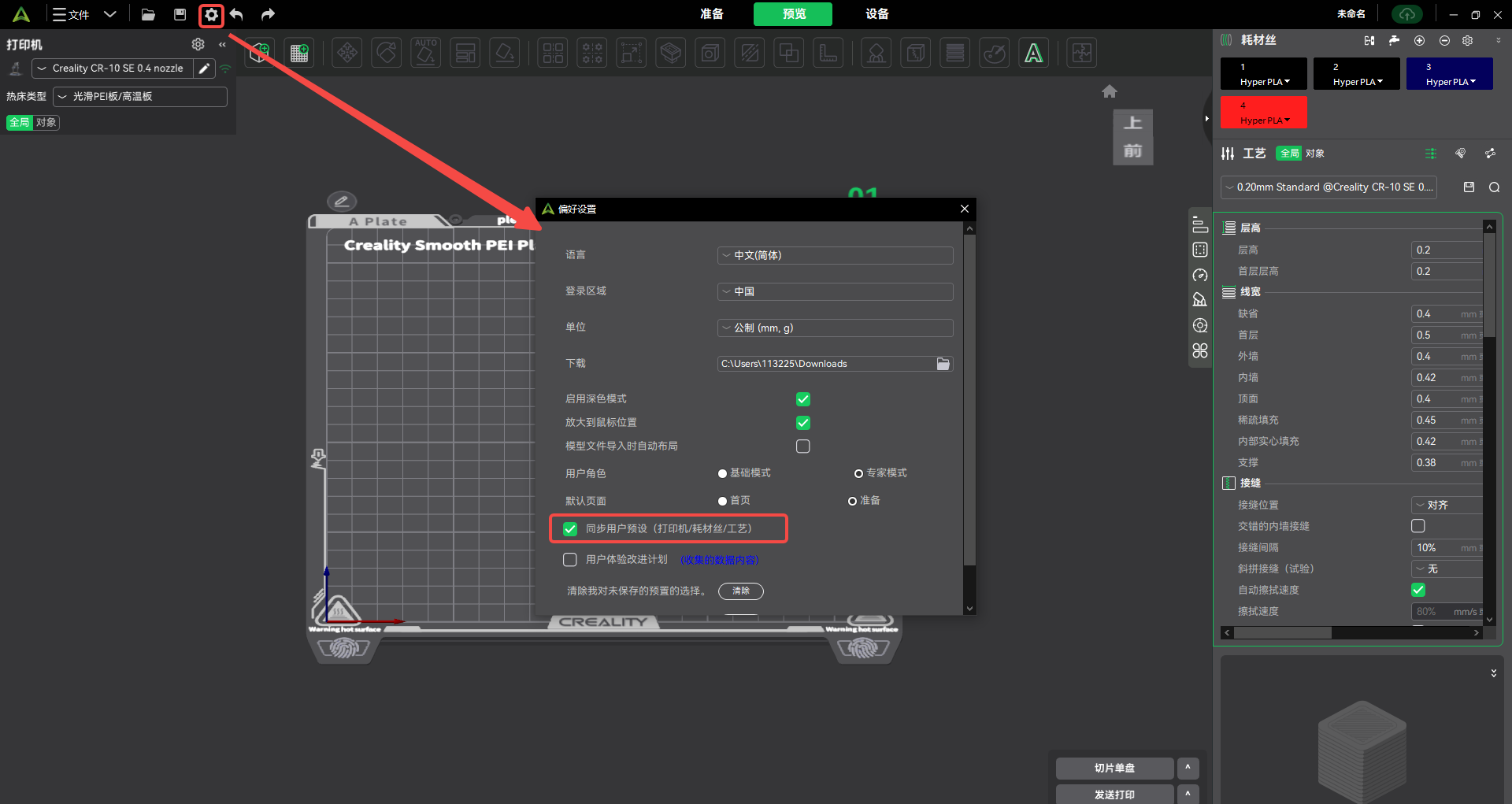Select the move tool icon
Image resolution: width=1512 pixels, height=804 pixels.
(x=347, y=53)
